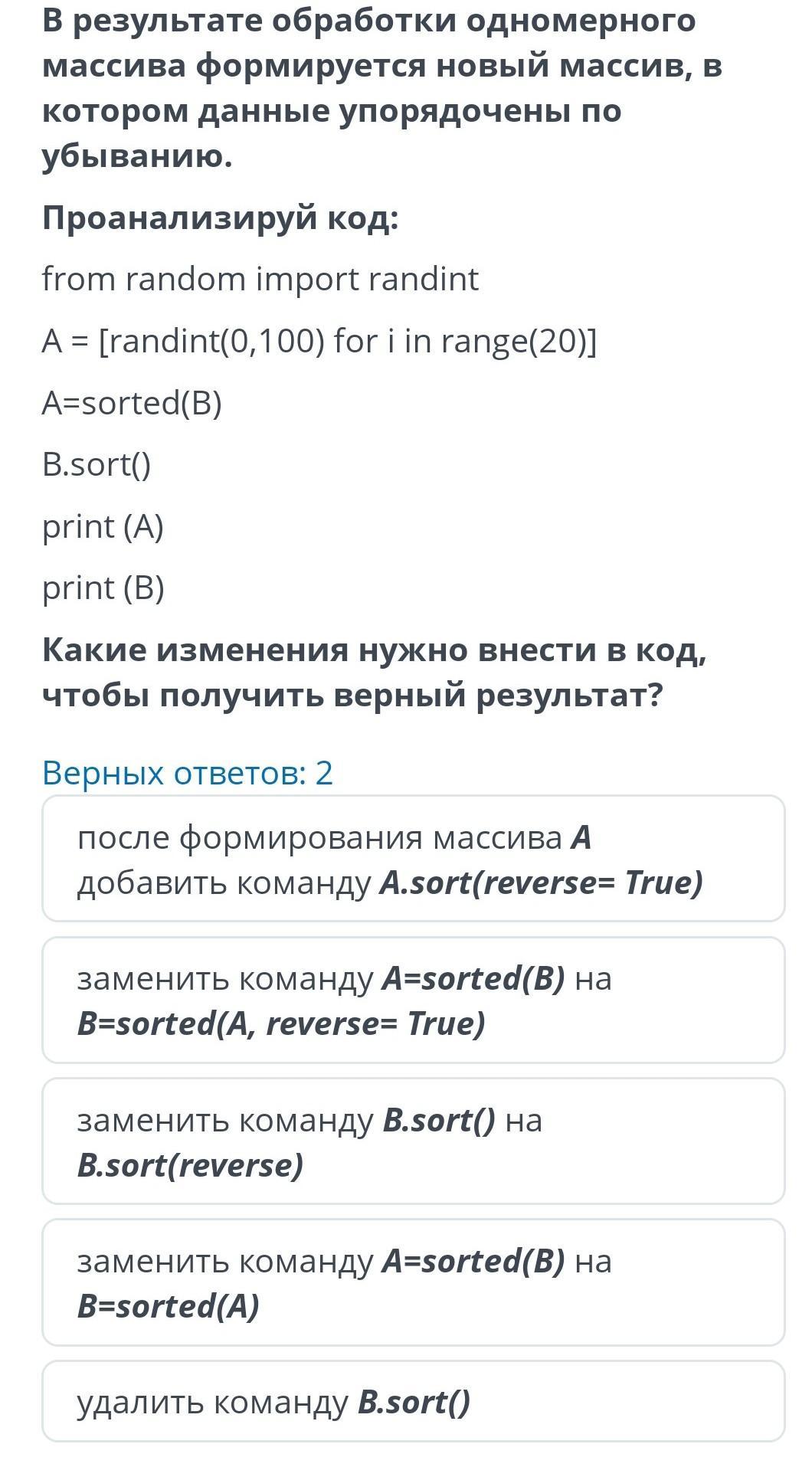Click the 'print (A)' code line
Image resolution: width=812 pixels, height=1480 pixels.
[x=103, y=526]
